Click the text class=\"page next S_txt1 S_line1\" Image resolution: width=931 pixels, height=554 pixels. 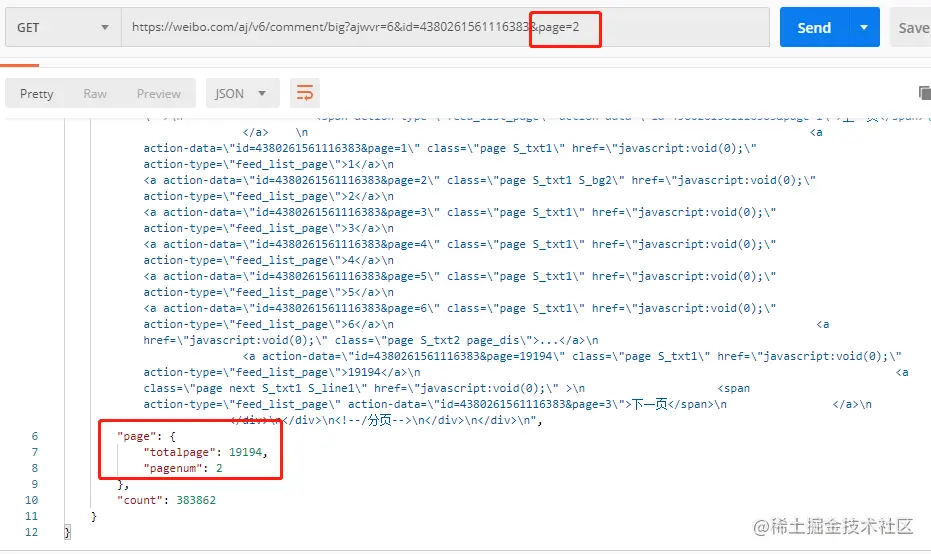(x=255, y=388)
